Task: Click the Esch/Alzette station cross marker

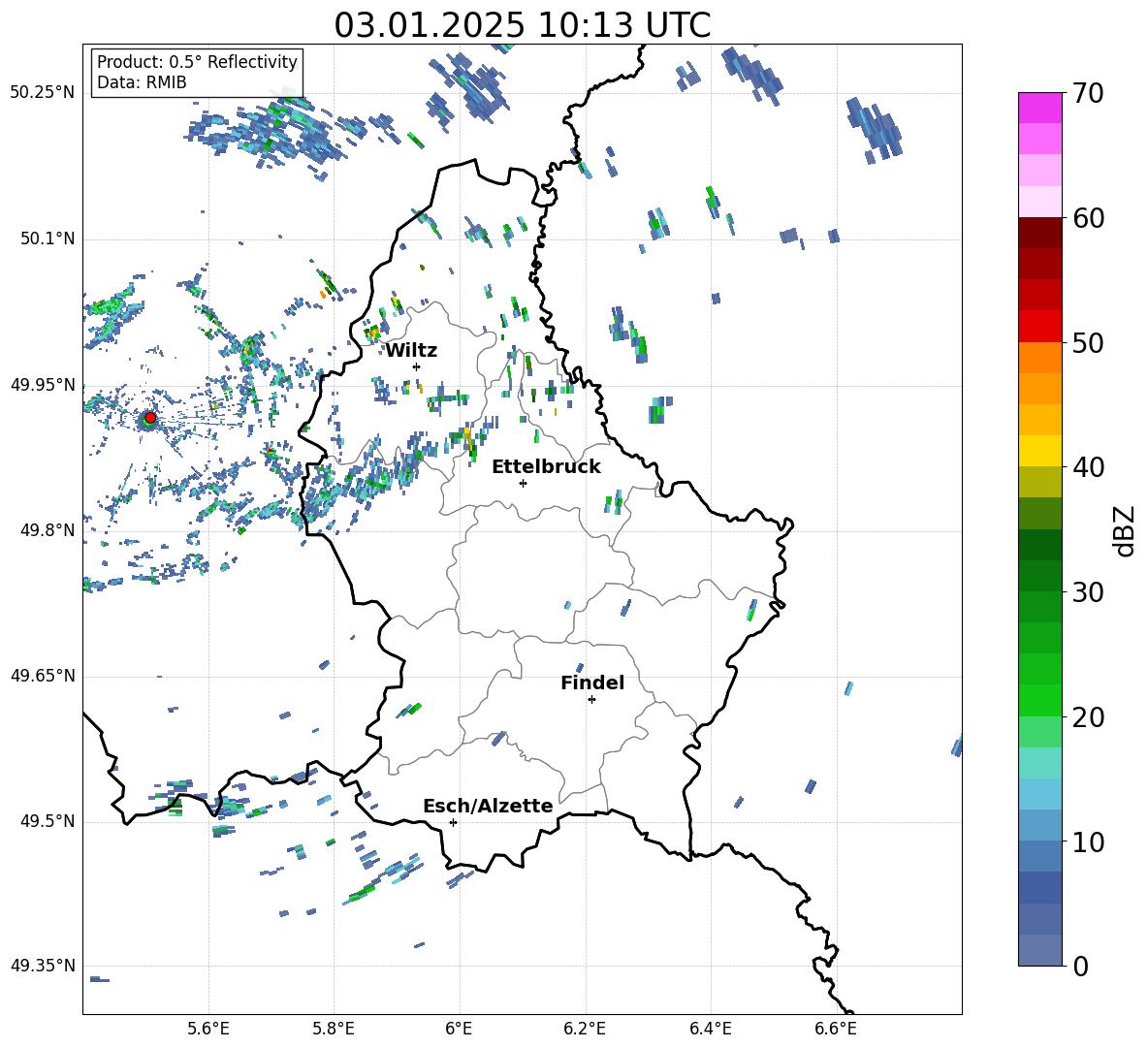Action: [453, 822]
